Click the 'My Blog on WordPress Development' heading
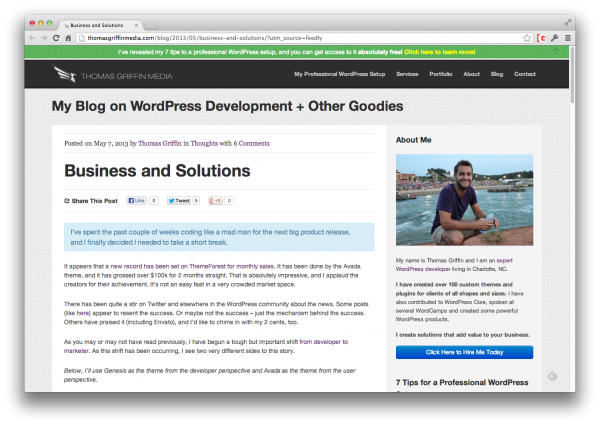Viewport: 600px width, 426px height. pyautogui.click(x=227, y=106)
